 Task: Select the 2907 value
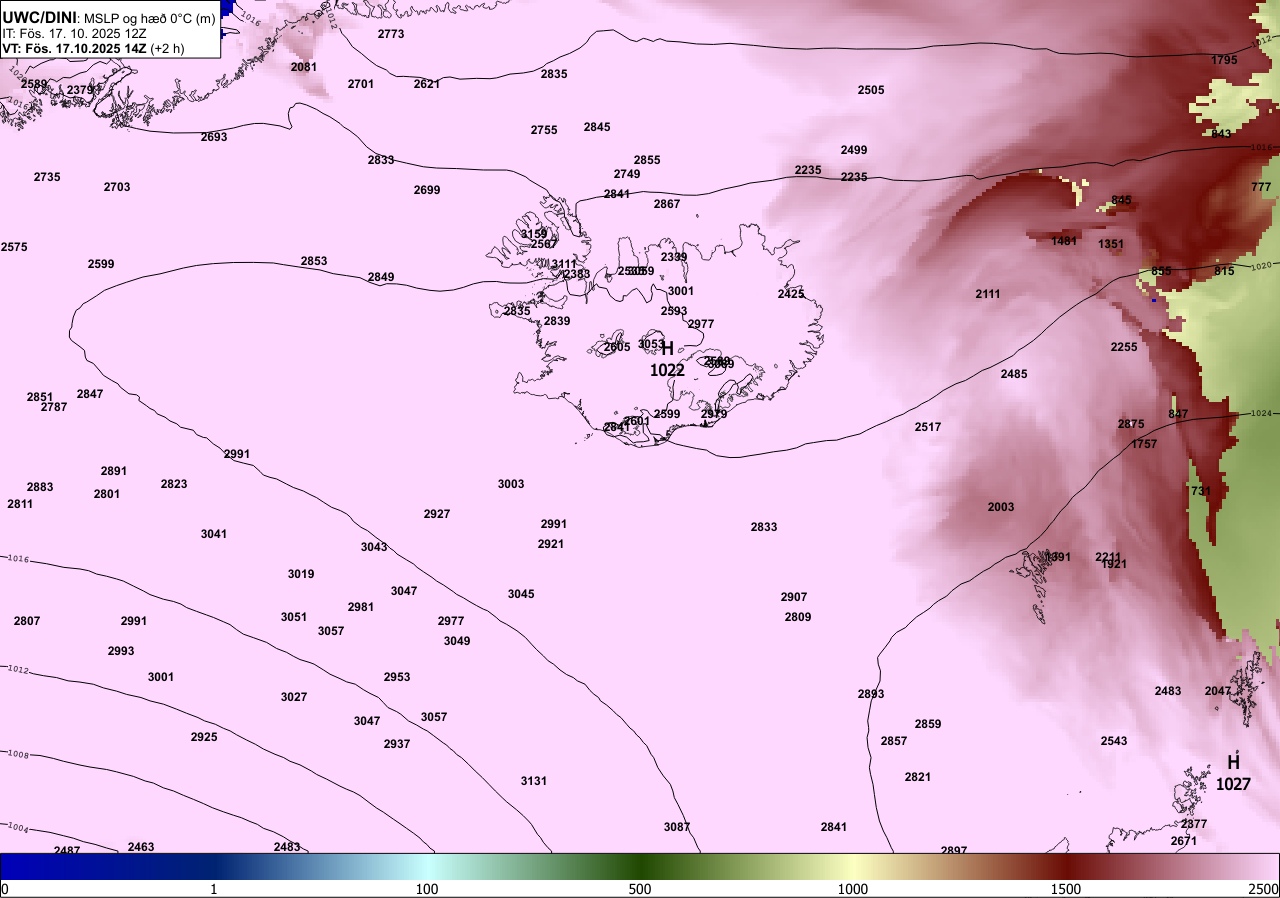794,597
